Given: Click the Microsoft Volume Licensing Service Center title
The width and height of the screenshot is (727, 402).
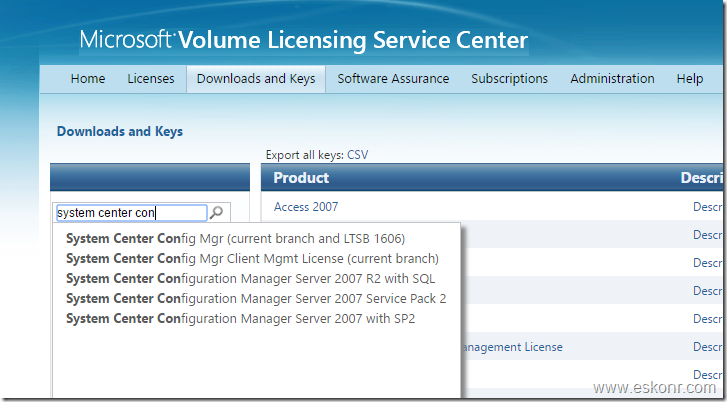Looking at the screenshot, I should point(304,41).
